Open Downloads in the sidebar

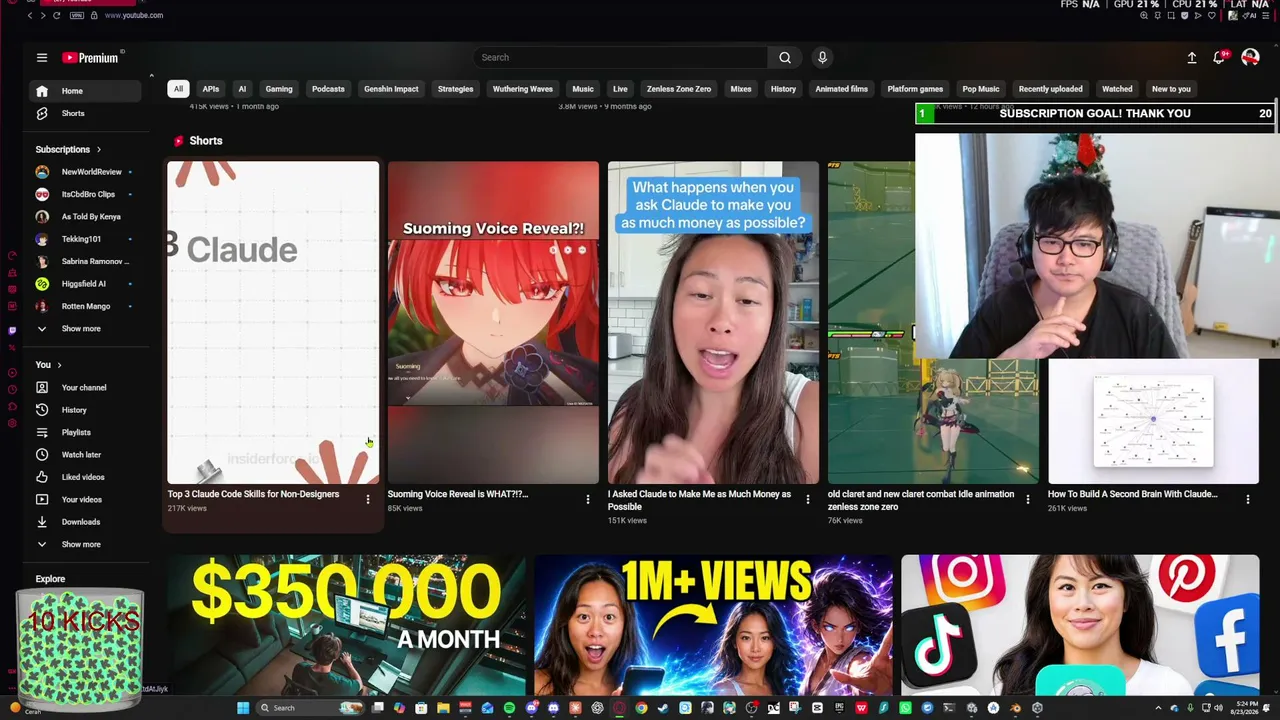point(85,522)
